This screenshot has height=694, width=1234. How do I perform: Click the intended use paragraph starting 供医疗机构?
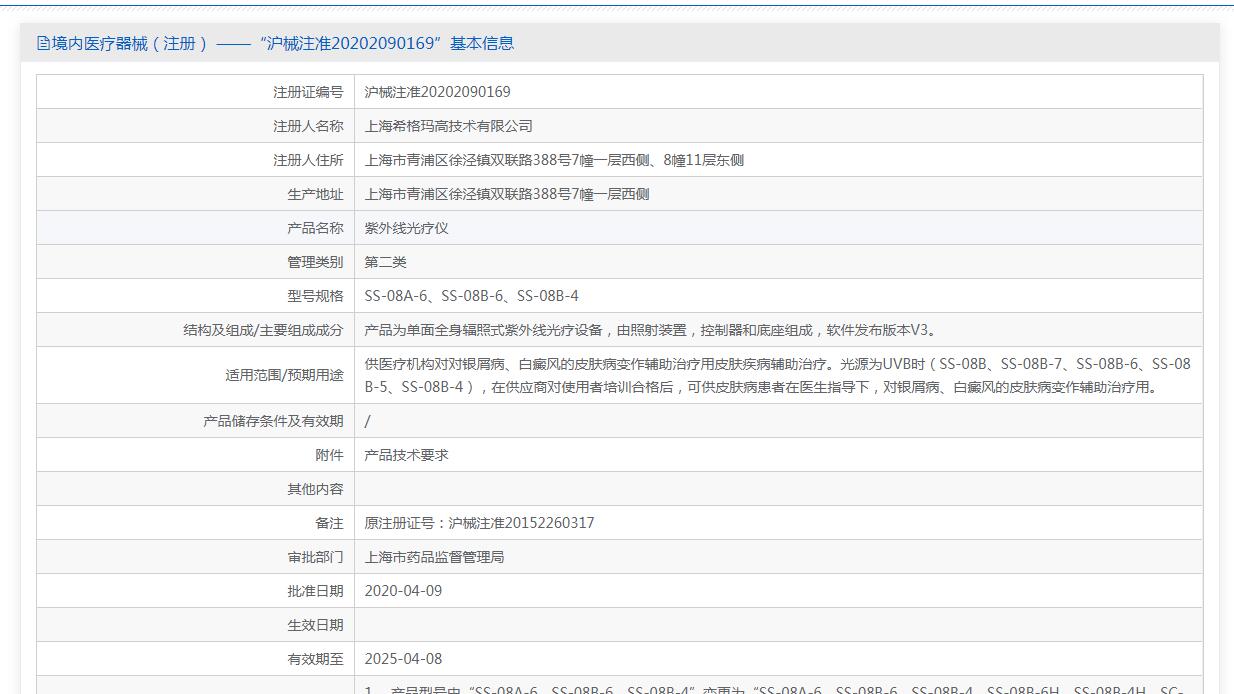click(777, 375)
